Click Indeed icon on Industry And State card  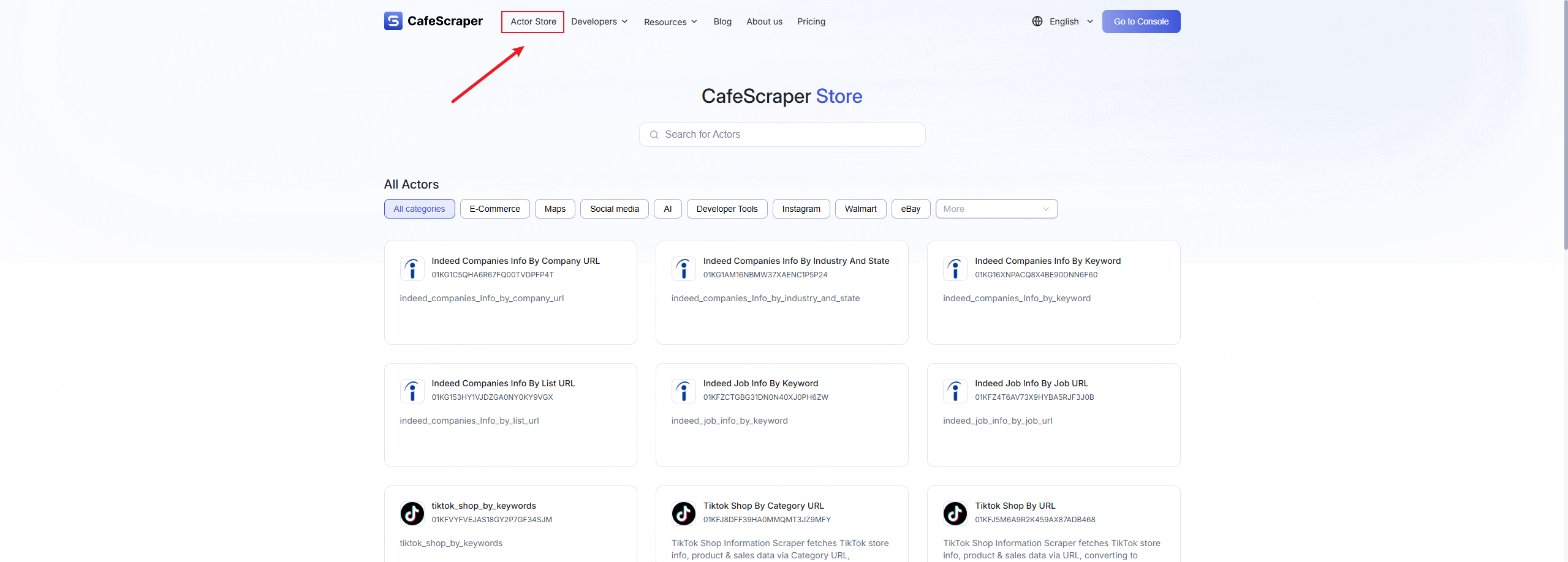(684, 268)
